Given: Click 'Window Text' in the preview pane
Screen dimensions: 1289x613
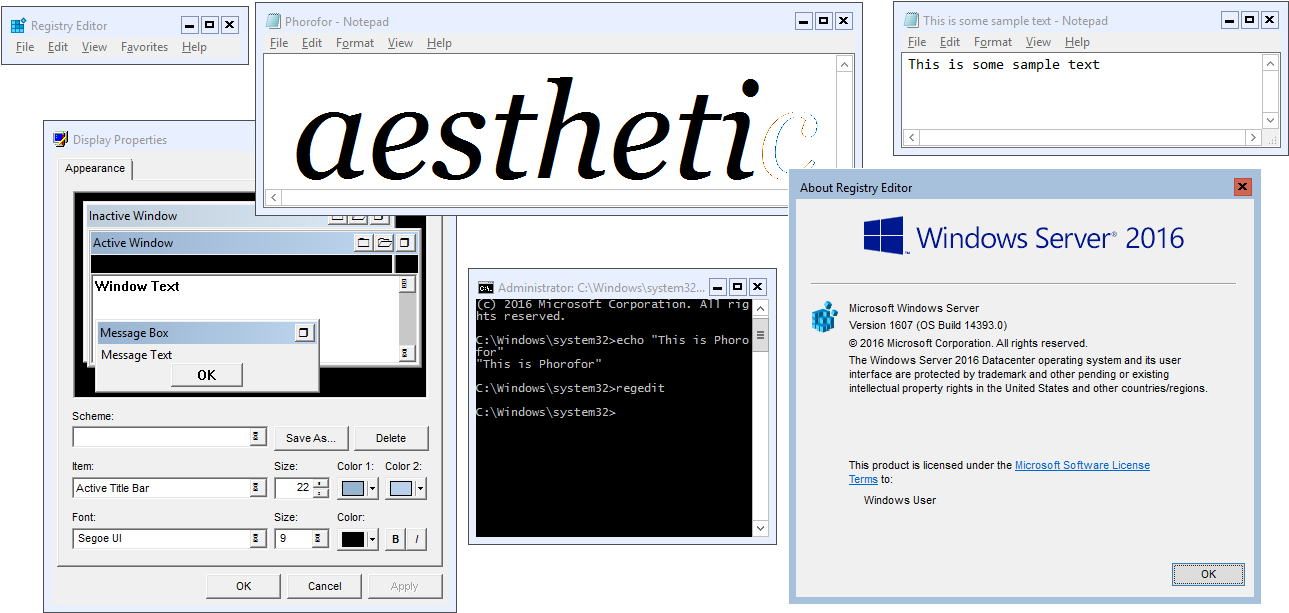Looking at the screenshot, I should point(137,286).
